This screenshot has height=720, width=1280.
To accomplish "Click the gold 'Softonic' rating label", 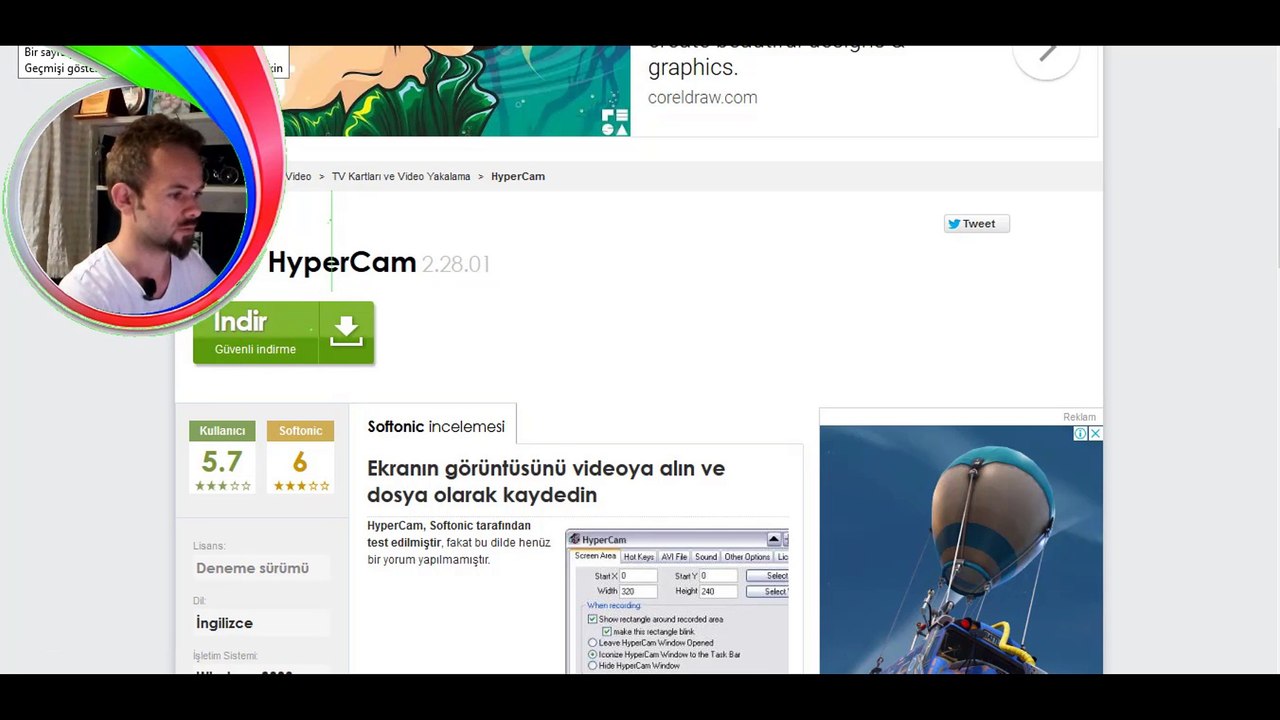I will (x=300, y=431).
